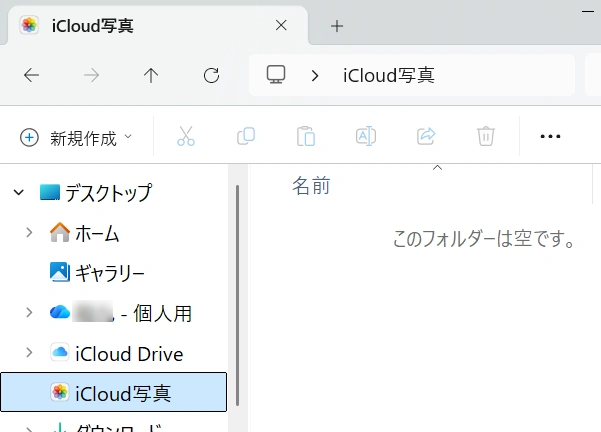Open the See more three-dots menu
Screen dimensions: 601x432
click(x=550, y=137)
